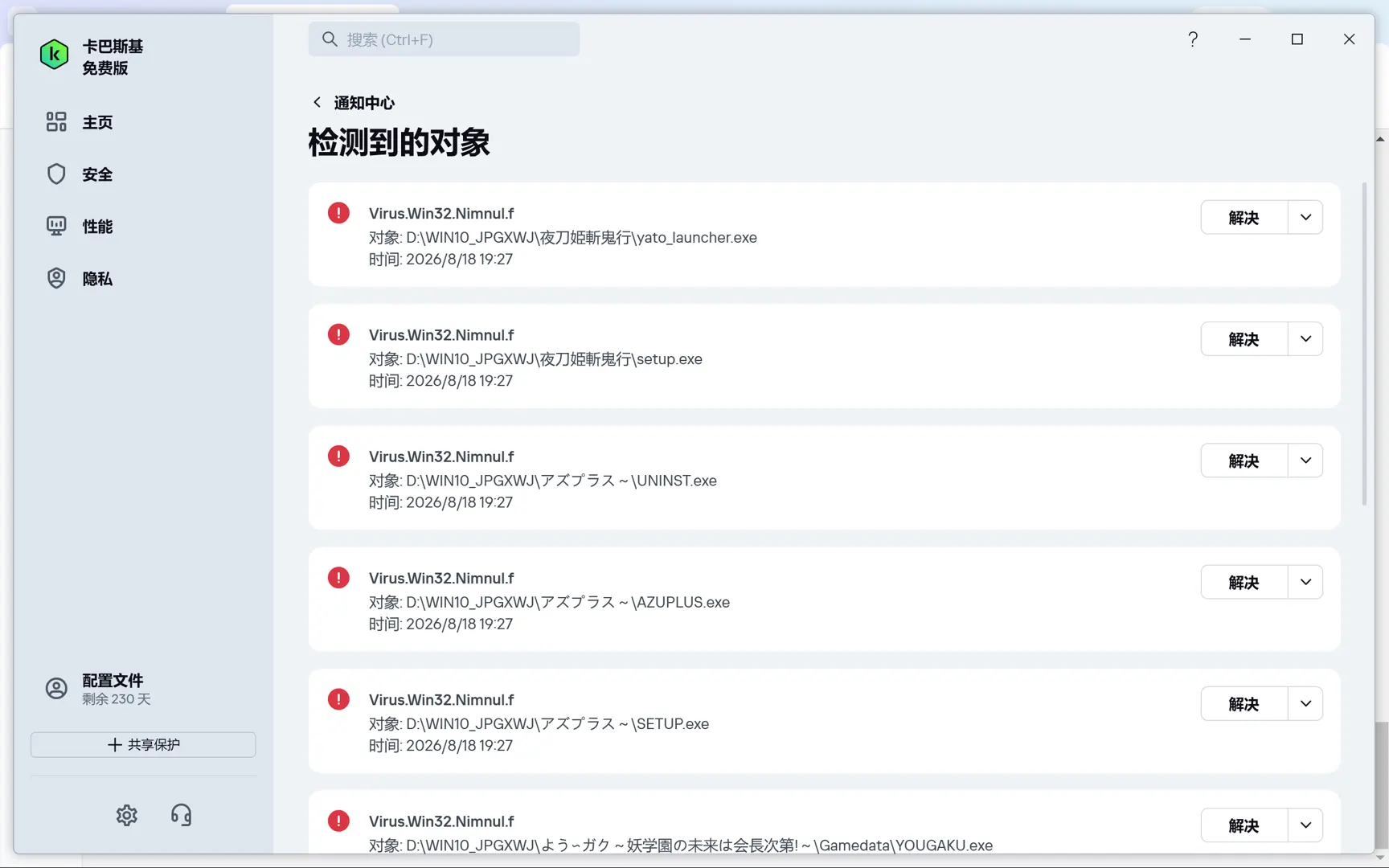Click path text ending Gamedata\YOUGAKU.exe

[x=681, y=845]
